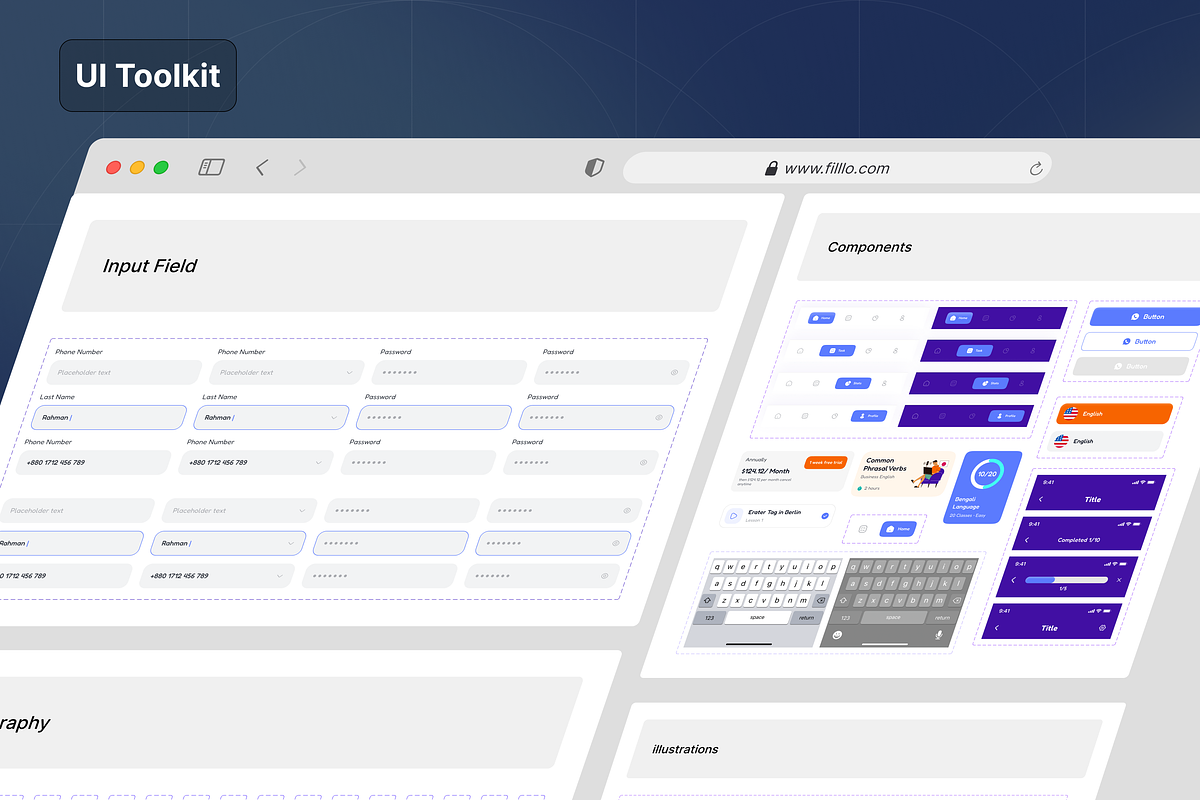
Task: Toggle the eye icon in the unlabeled Placeholder-text row
Action: [x=627, y=510]
